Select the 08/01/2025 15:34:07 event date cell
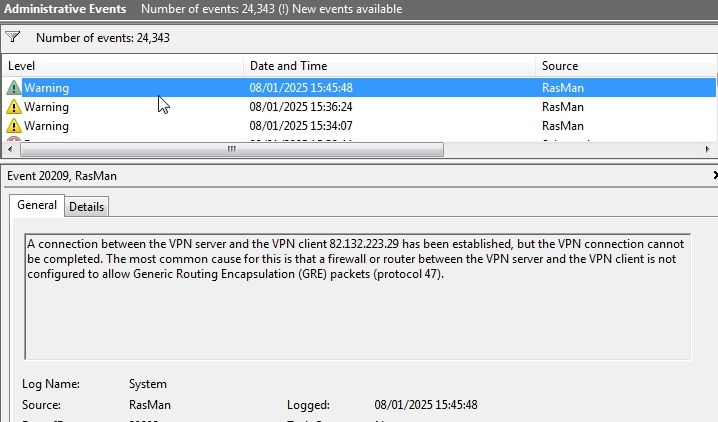Viewport: 718px width, 422px height. 300,126
